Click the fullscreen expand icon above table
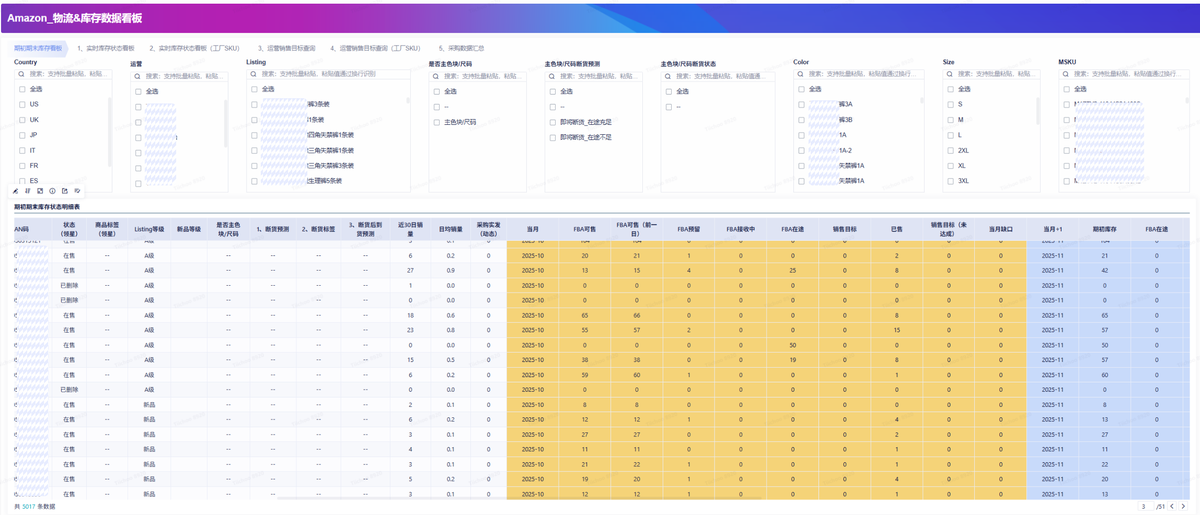This screenshot has width=1200, height=515. click(x=40, y=190)
